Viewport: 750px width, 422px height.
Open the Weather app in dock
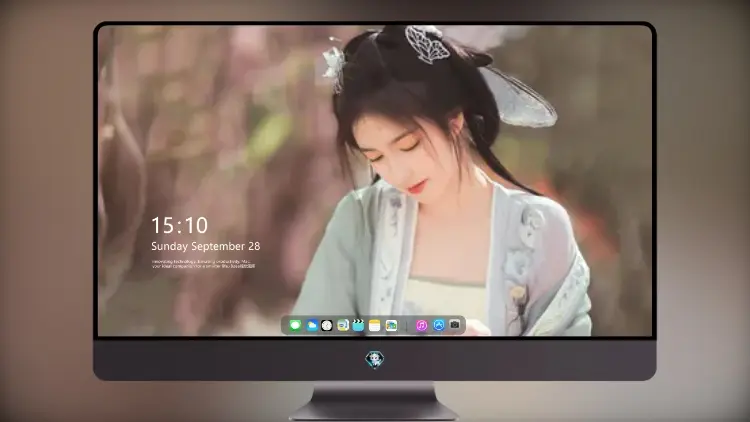[x=312, y=325]
